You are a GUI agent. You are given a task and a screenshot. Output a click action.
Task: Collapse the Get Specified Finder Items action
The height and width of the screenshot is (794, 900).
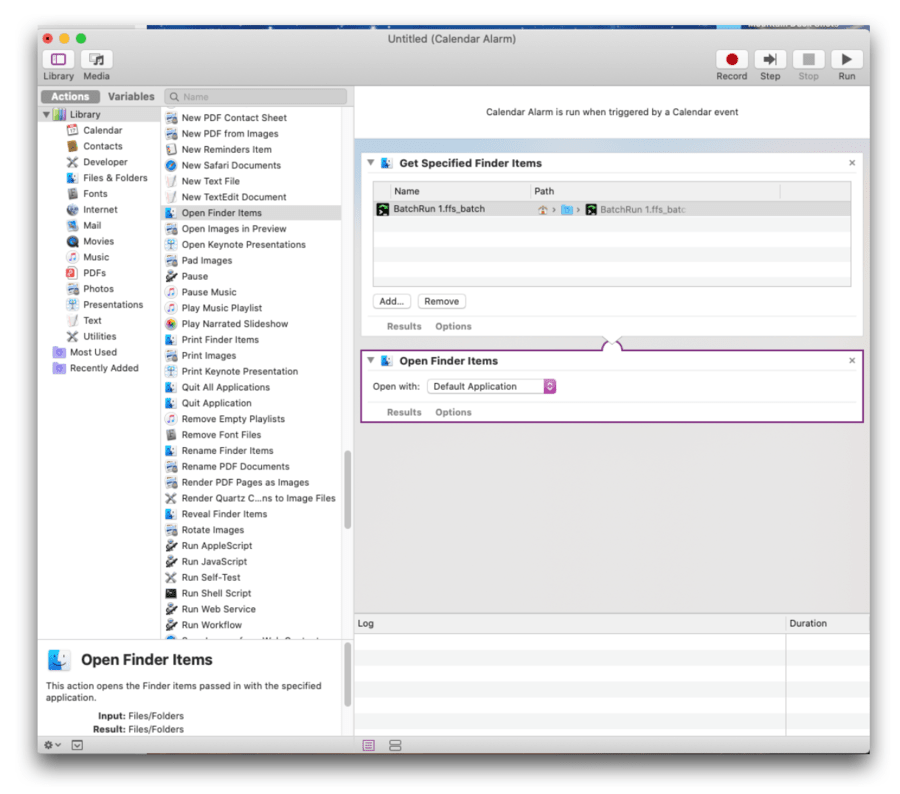point(371,162)
